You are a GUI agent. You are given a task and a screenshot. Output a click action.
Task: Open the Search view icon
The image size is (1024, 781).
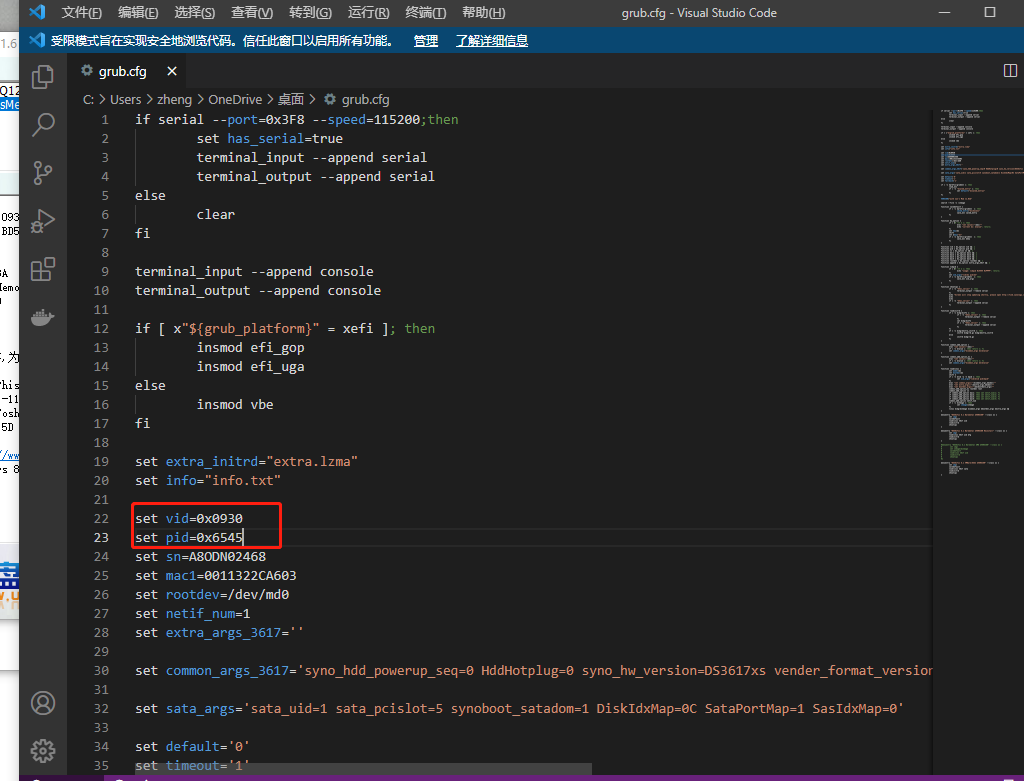click(x=43, y=125)
